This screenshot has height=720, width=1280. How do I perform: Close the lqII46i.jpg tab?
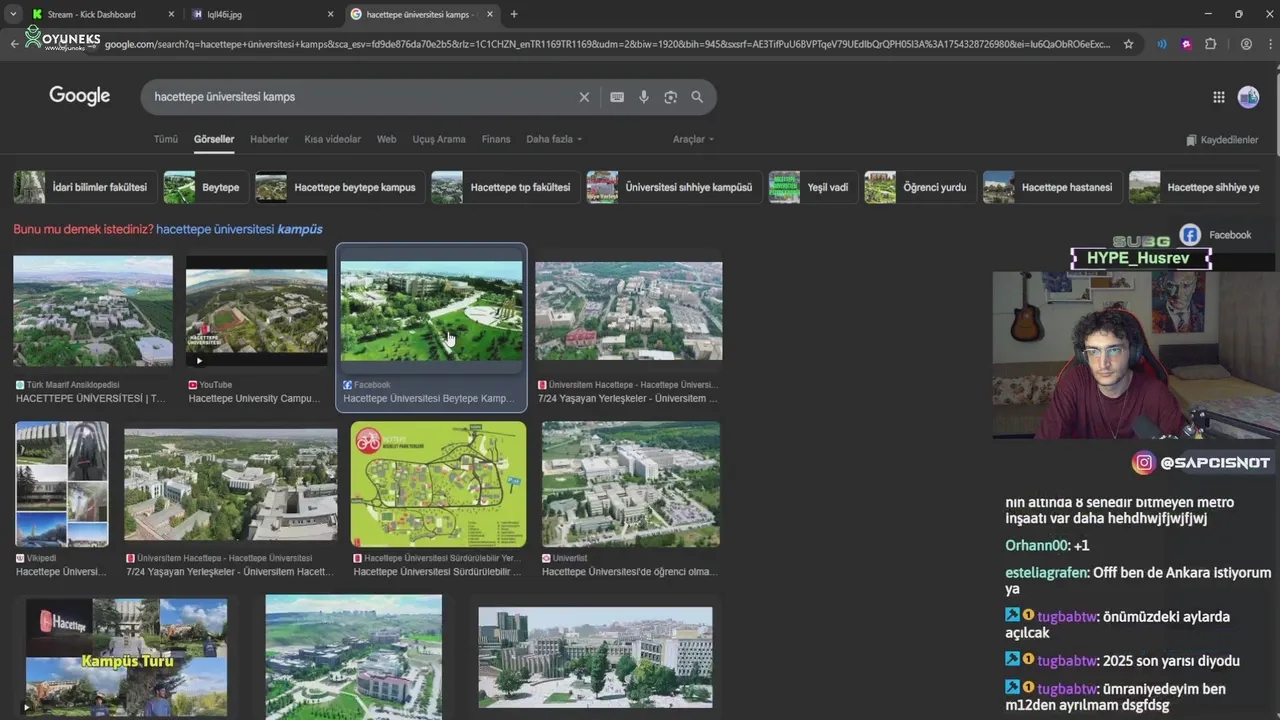coord(331,14)
